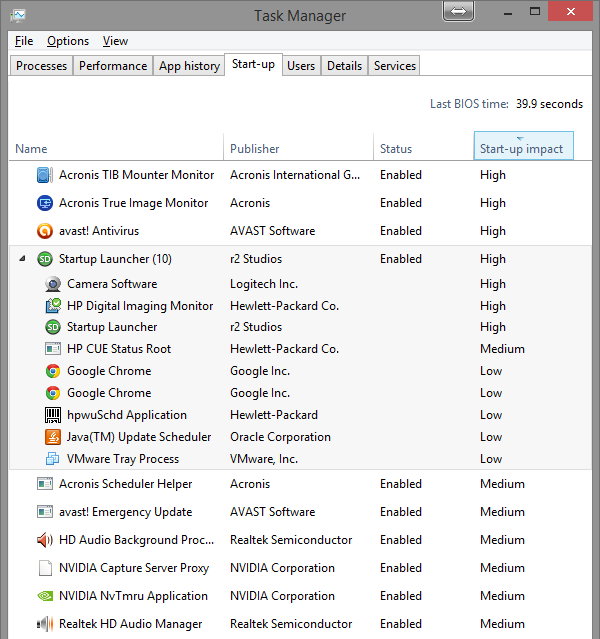
Task: Switch to the Performance tab
Action: pos(113,66)
